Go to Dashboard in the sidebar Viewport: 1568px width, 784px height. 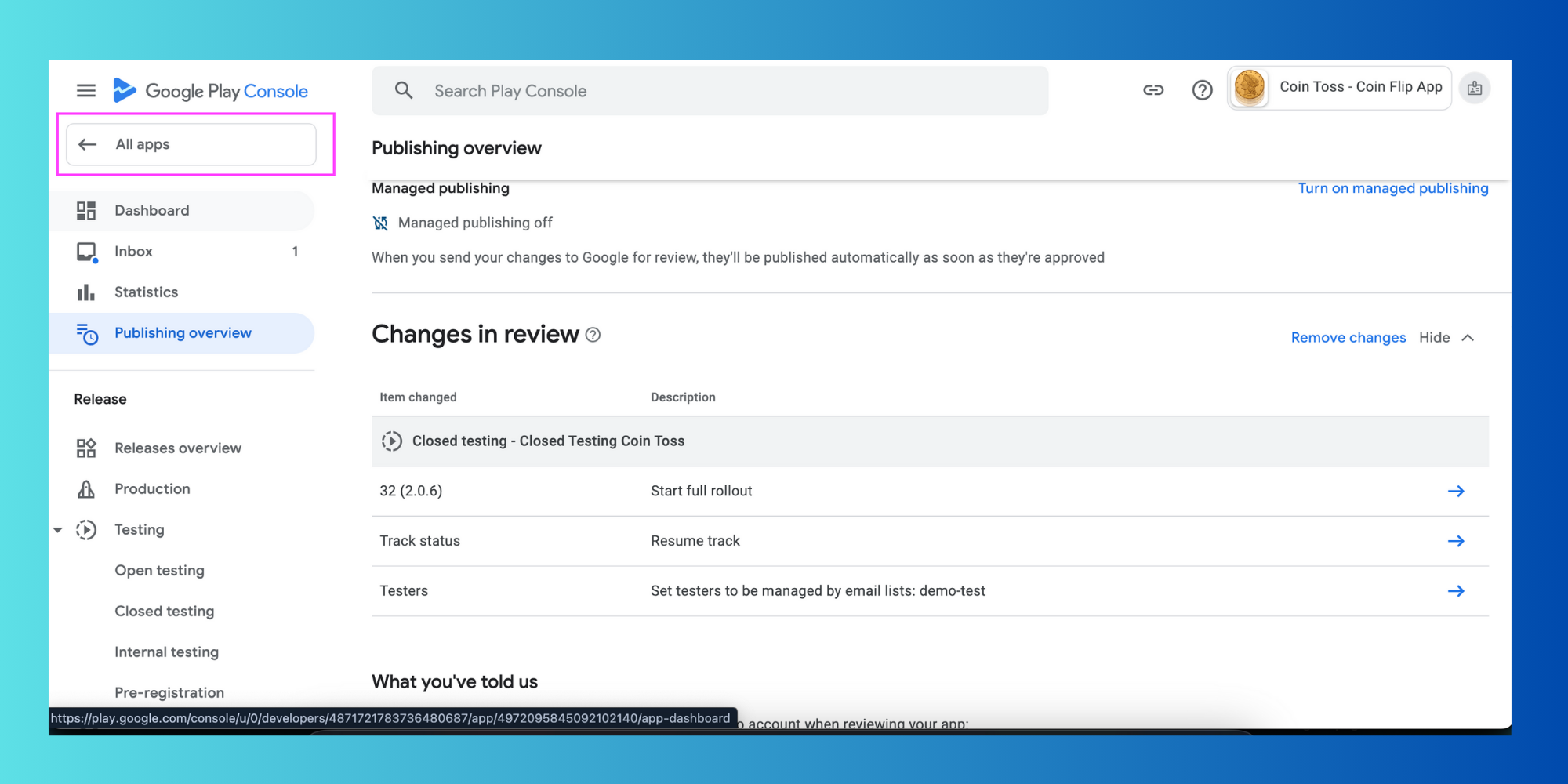[x=182, y=211]
